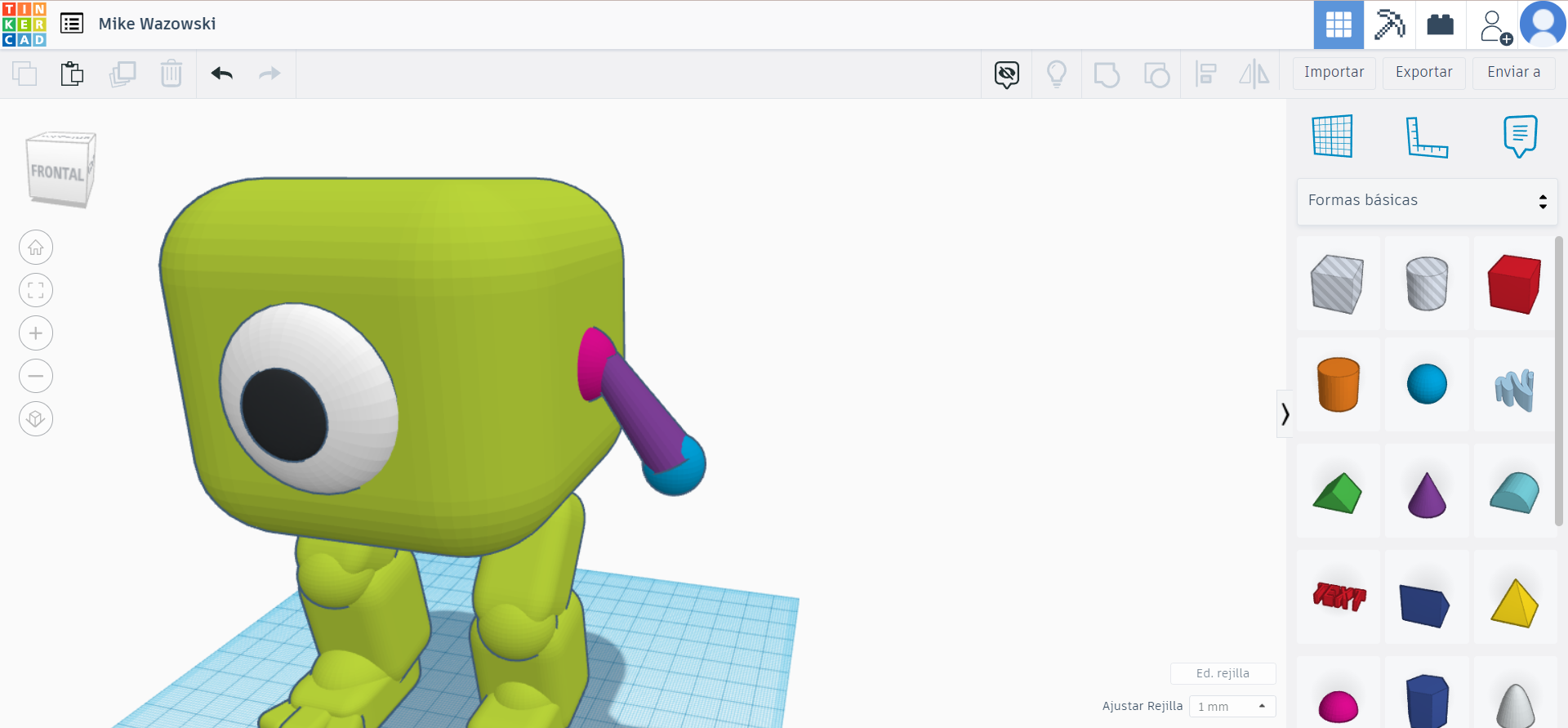Pick the dark blue polygon shape
Viewport: 1568px width, 728px height.
[x=1427, y=701]
